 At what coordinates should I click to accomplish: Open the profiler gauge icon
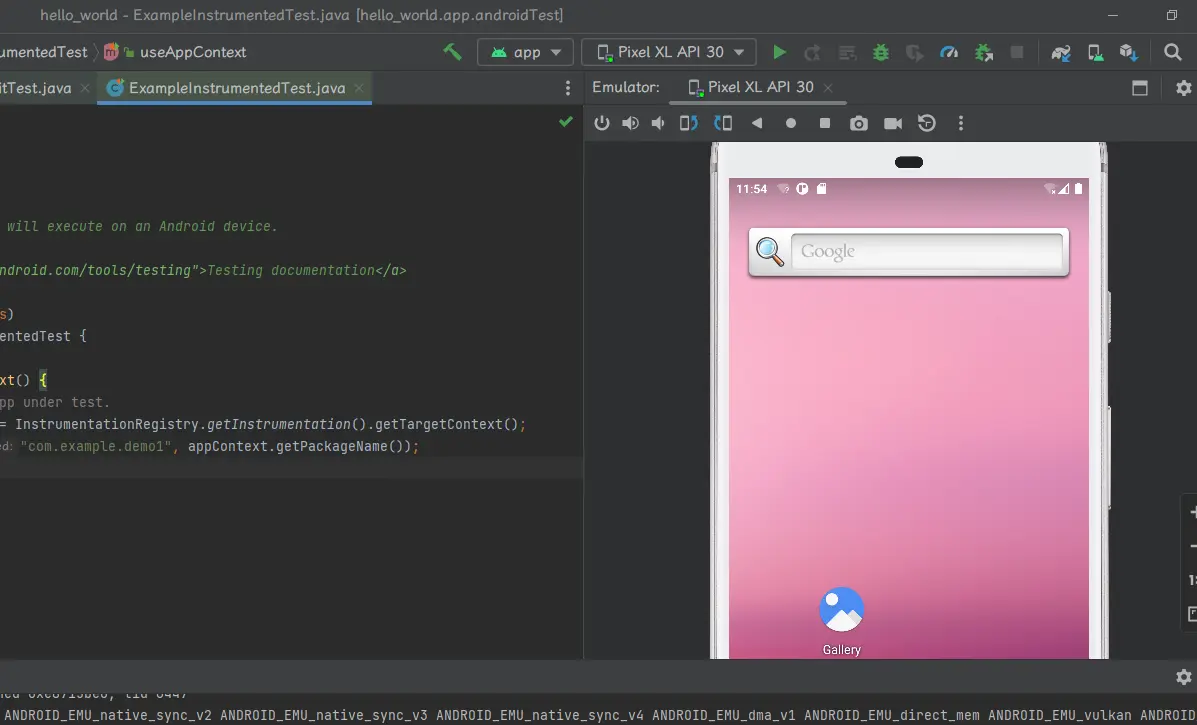pyautogui.click(x=949, y=52)
